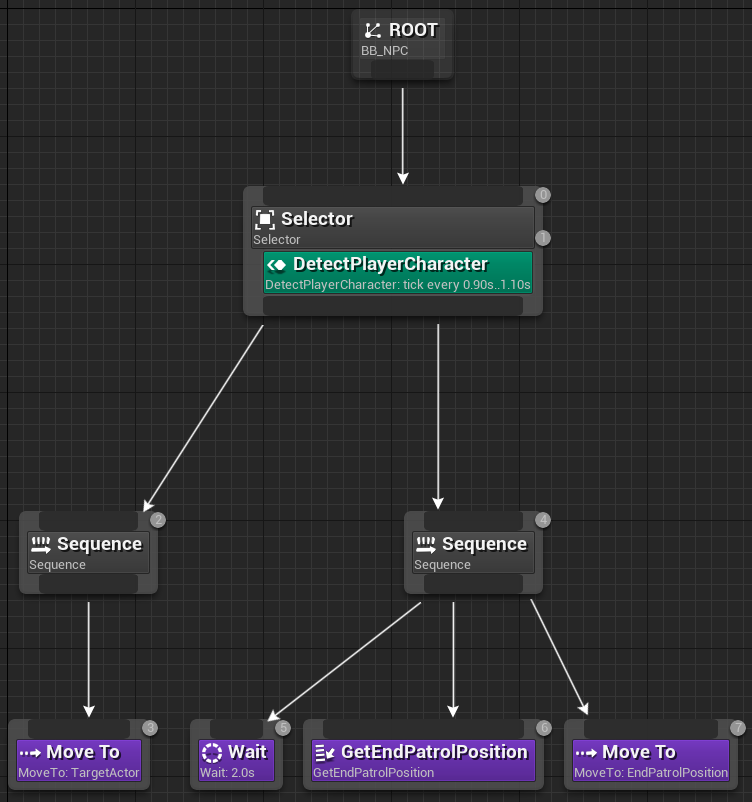Click the execution index badge 3
The width and height of the screenshot is (752, 802).
click(x=150, y=728)
